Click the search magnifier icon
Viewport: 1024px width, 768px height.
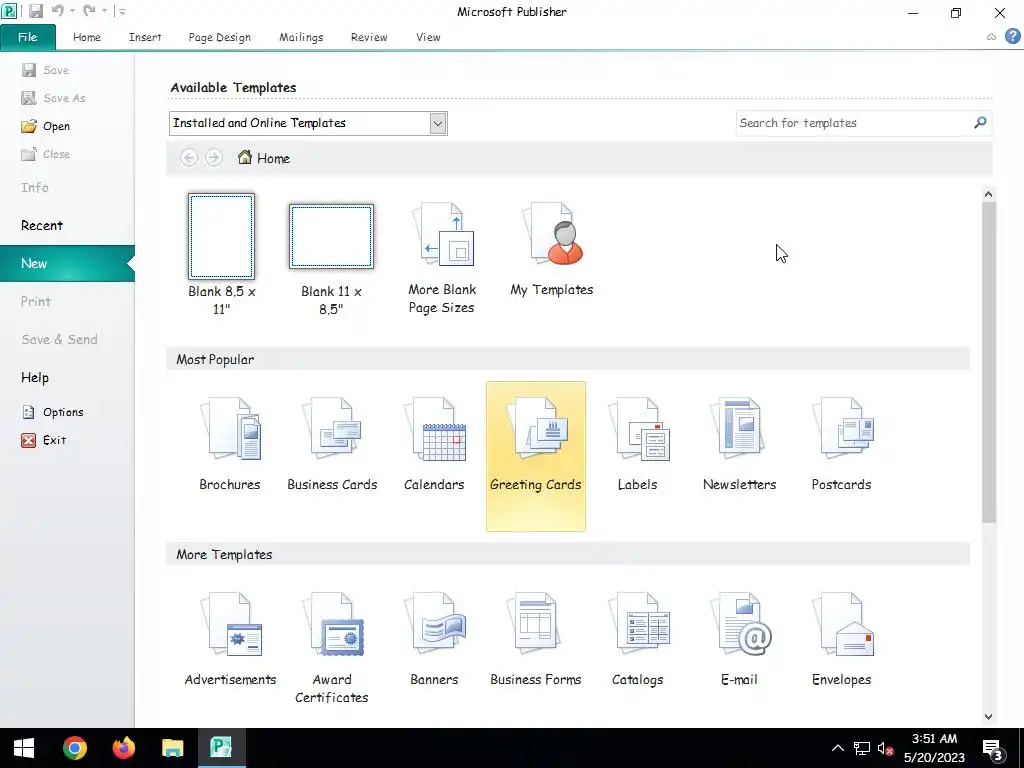(980, 123)
